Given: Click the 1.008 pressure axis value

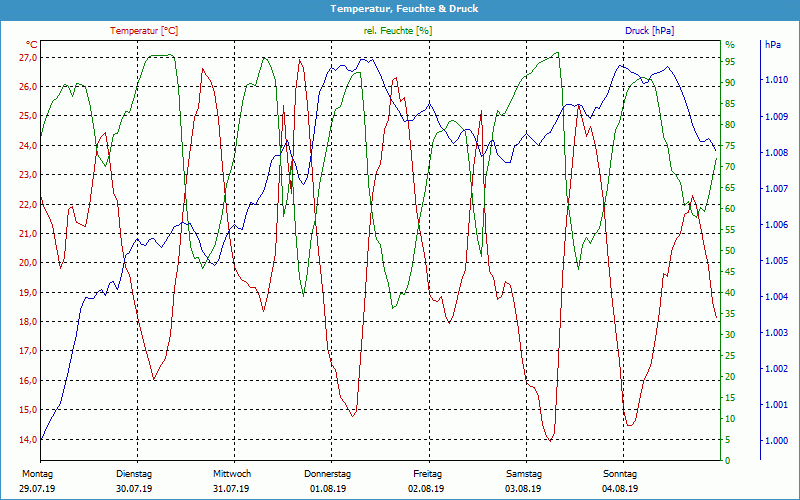Looking at the screenshot, I should click(776, 153).
